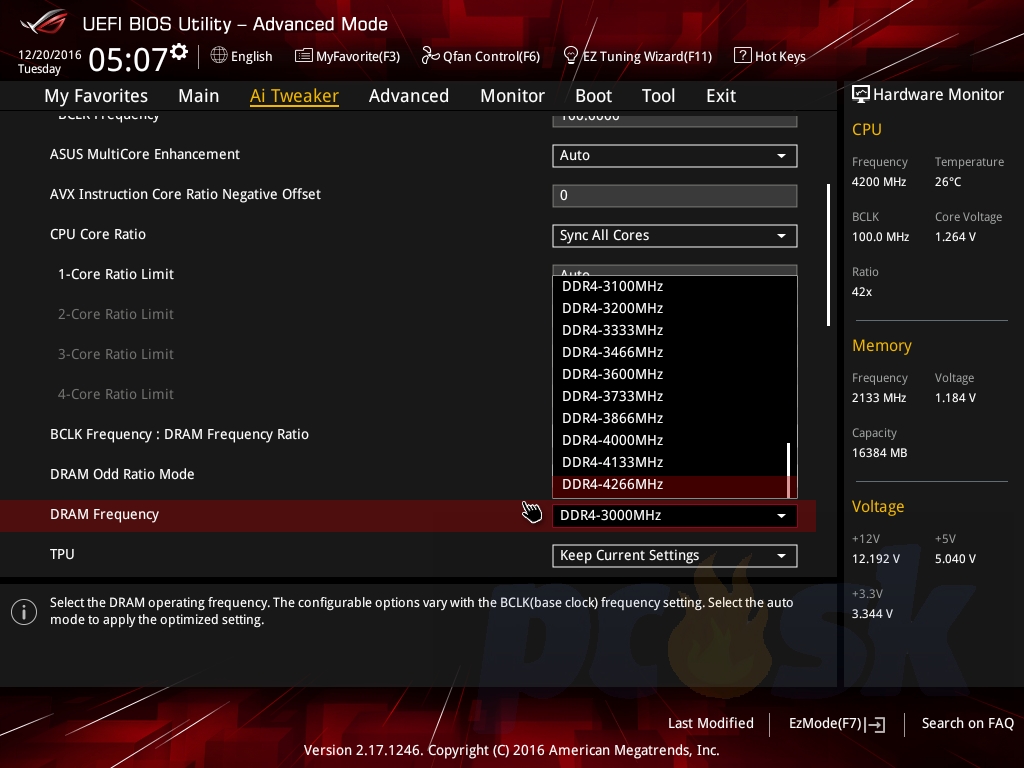This screenshot has height=768, width=1024.
Task: Launch EZ Tuning Wizard bulb icon
Action: [571, 56]
